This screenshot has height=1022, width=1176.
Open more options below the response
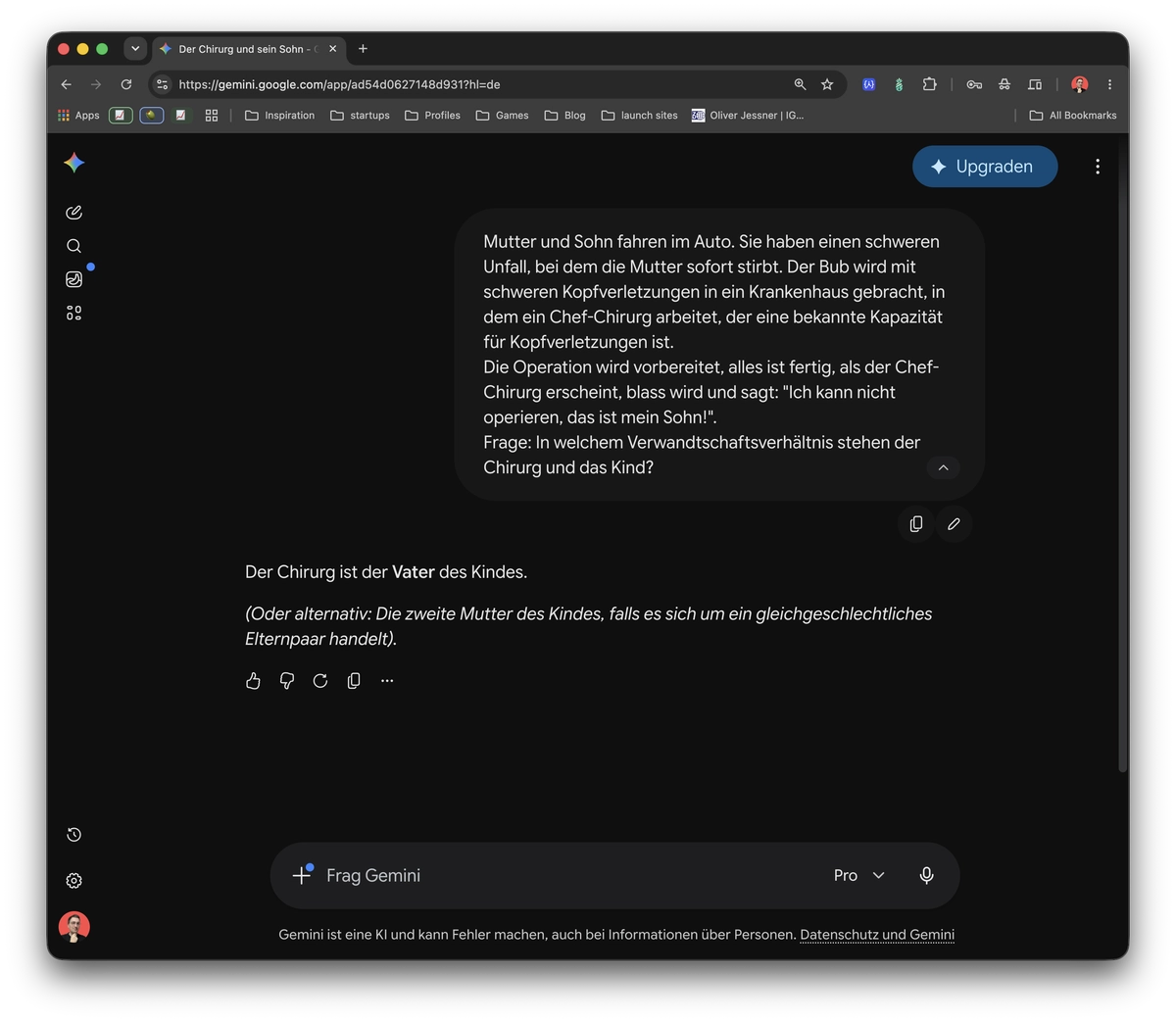(387, 681)
